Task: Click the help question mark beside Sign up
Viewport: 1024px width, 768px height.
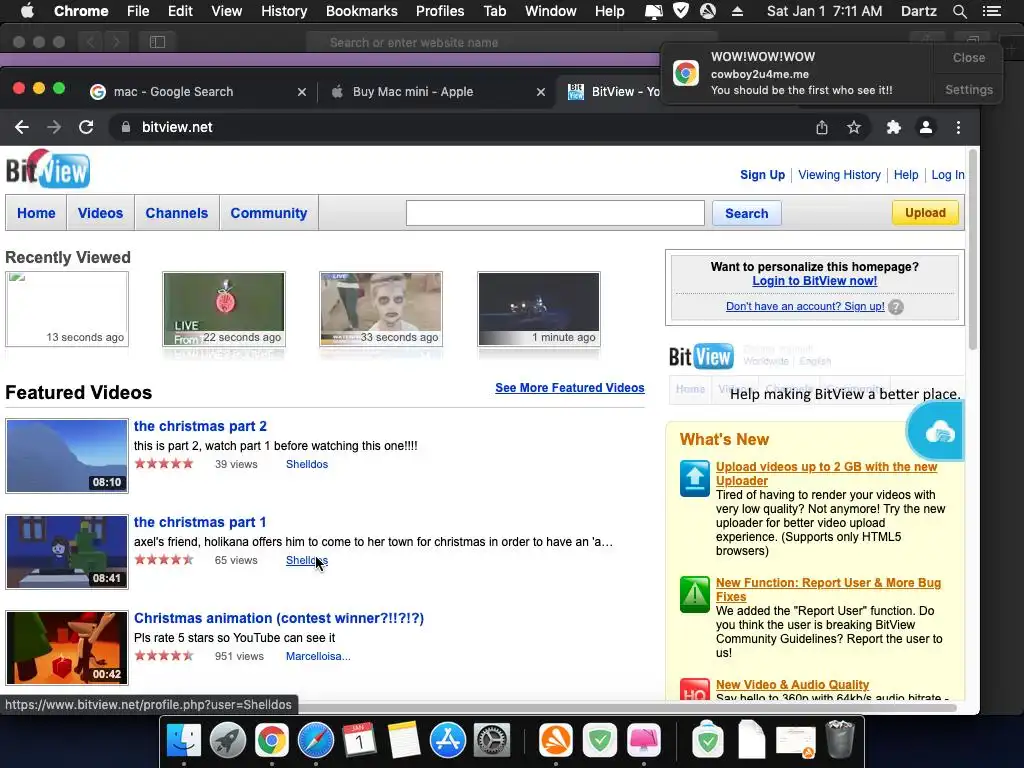Action: 896,307
